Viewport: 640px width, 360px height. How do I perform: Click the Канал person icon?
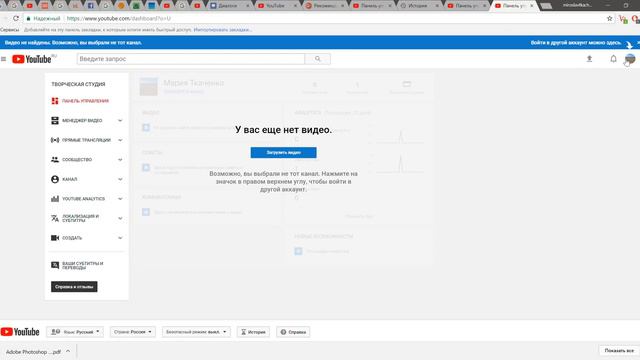[x=55, y=179]
